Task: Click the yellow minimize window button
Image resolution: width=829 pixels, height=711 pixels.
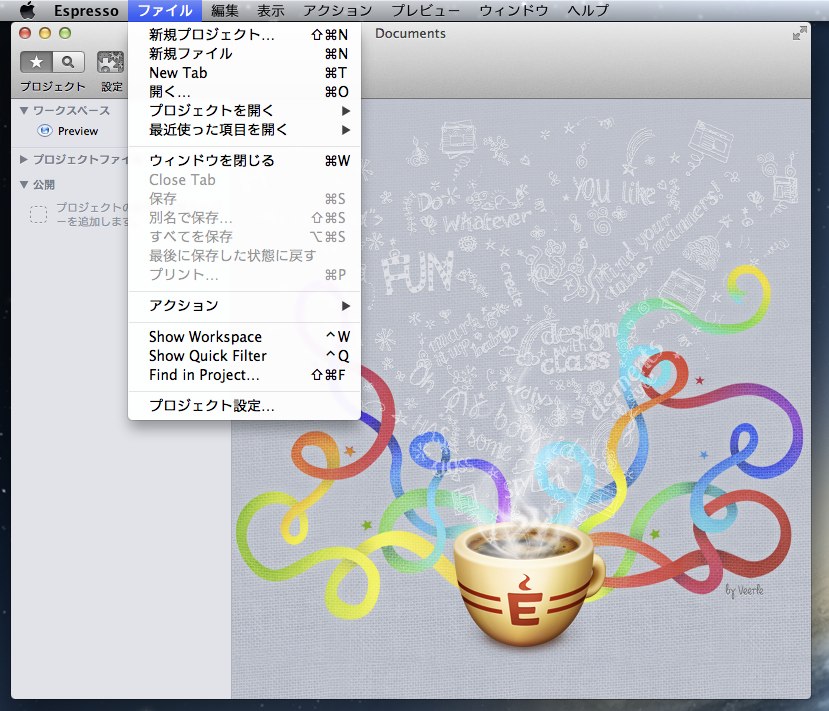Action: (45, 33)
